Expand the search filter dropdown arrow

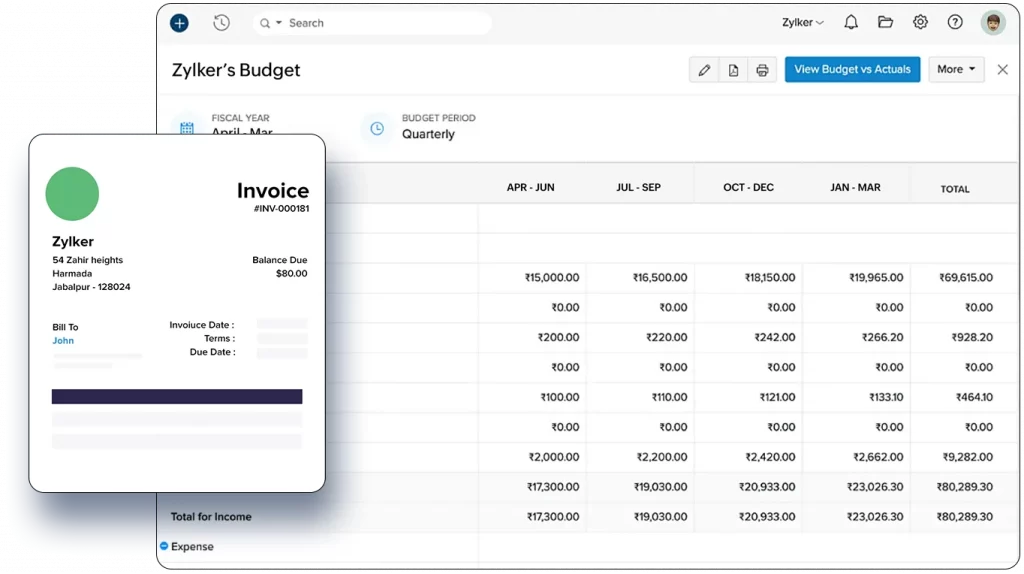[279, 23]
